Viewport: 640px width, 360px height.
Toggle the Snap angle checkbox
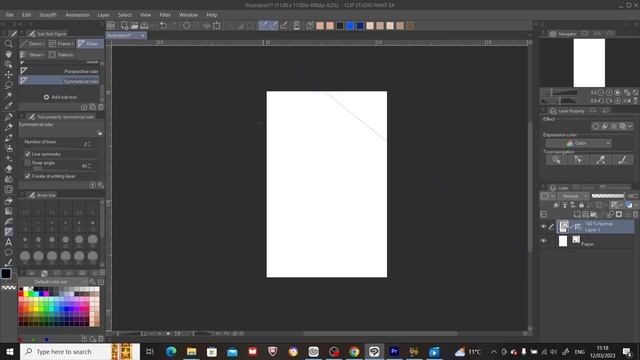click(27, 163)
